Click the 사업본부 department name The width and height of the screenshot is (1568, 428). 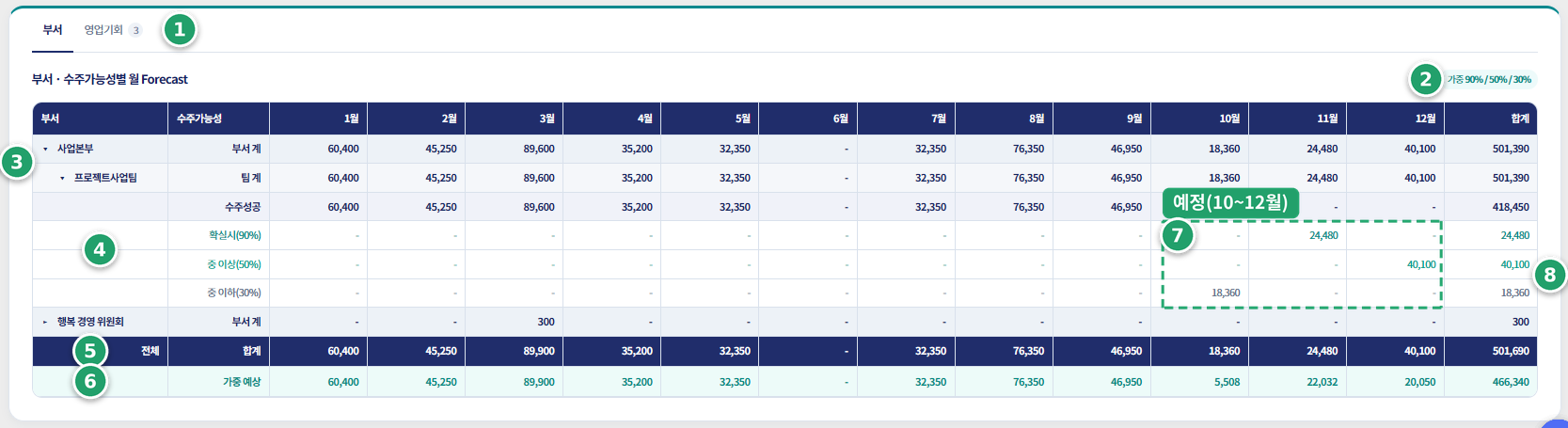pyautogui.click(x=75, y=149)
